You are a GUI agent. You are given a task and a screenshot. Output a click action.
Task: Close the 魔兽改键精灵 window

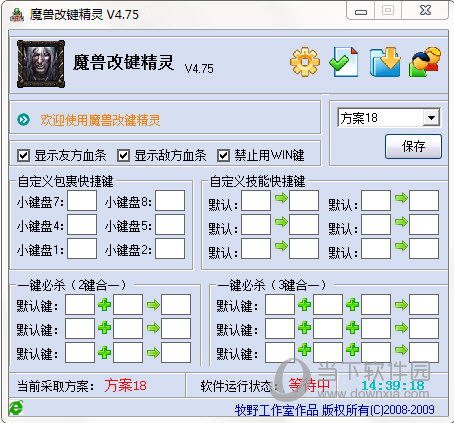click(x=425, y=11)
